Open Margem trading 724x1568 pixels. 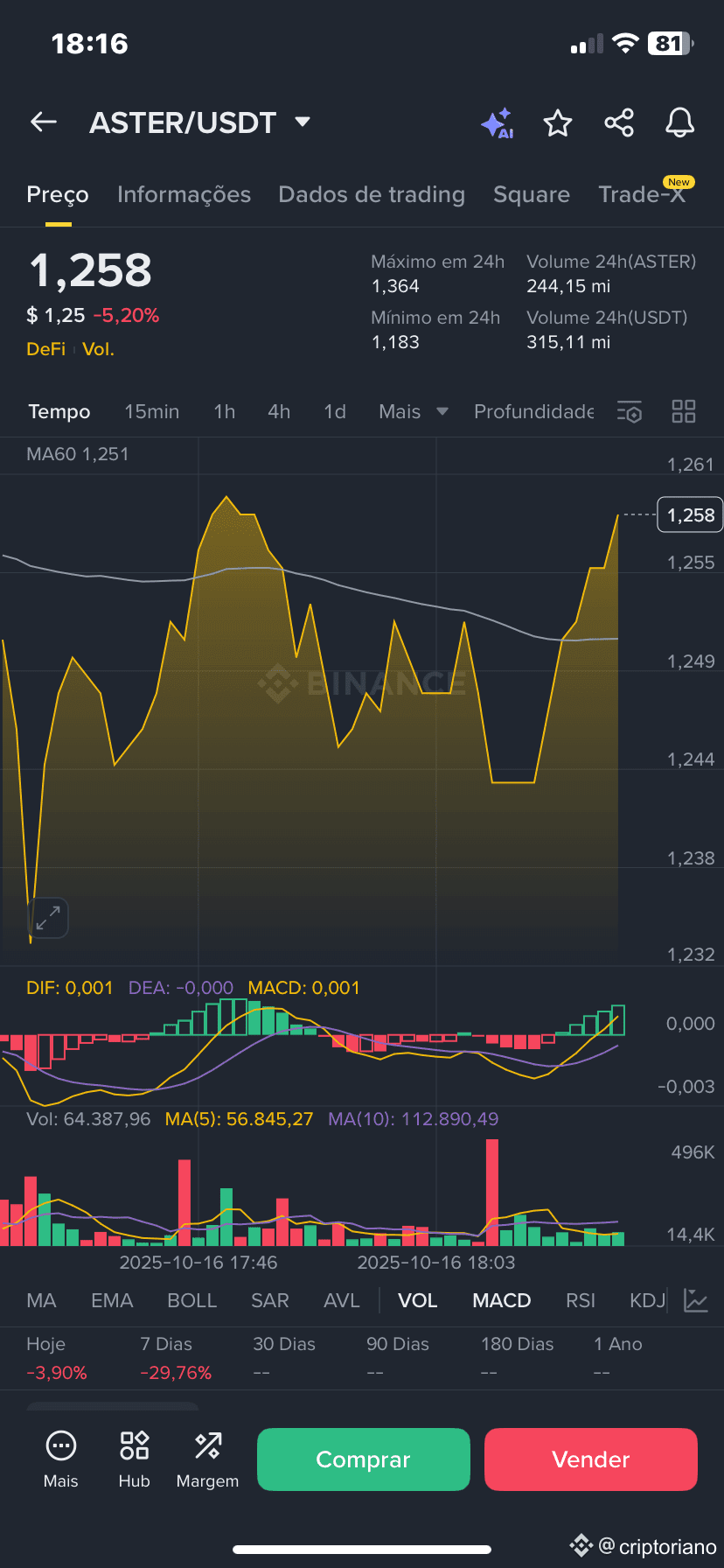click(x=207, y=1459)
